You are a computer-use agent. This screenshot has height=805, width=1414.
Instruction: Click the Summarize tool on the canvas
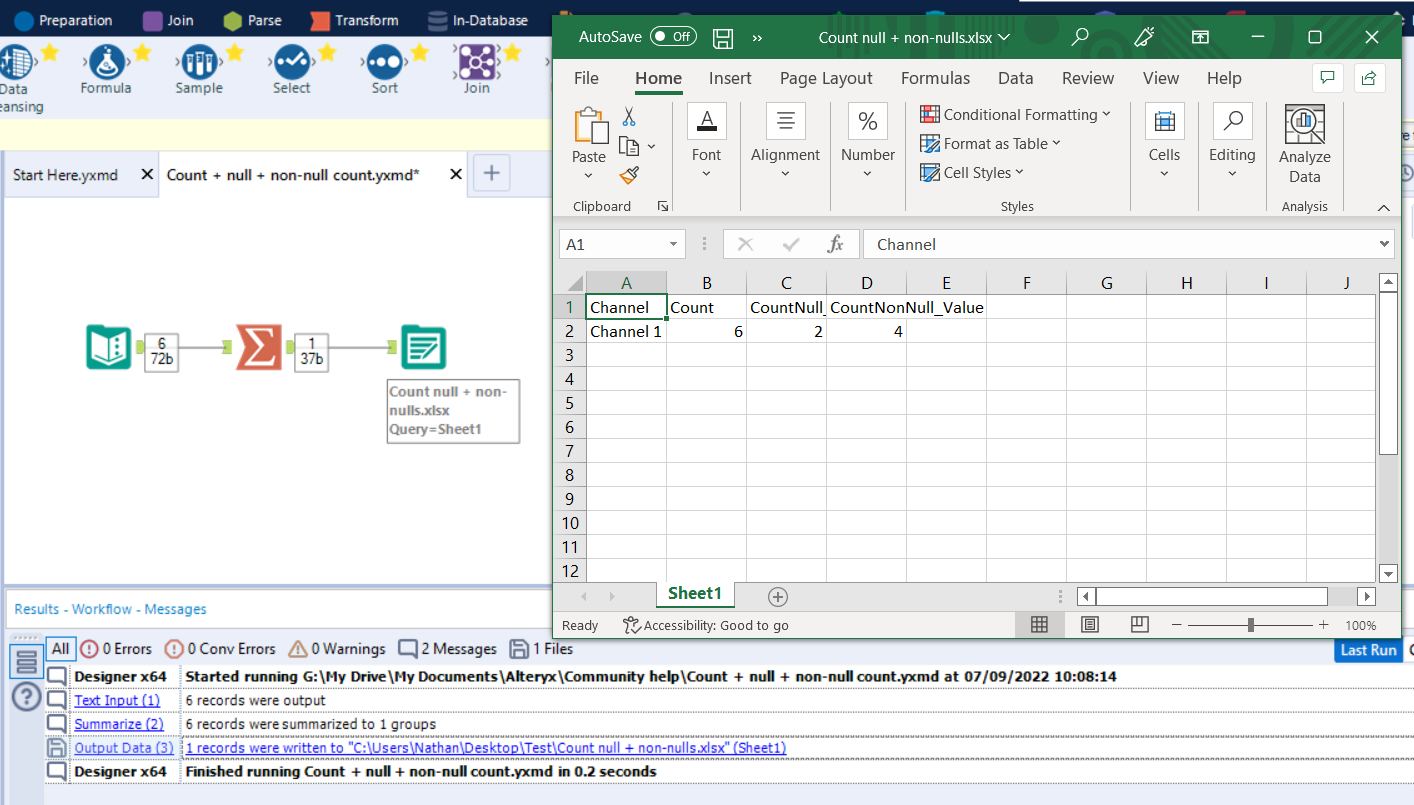[258, 347]
